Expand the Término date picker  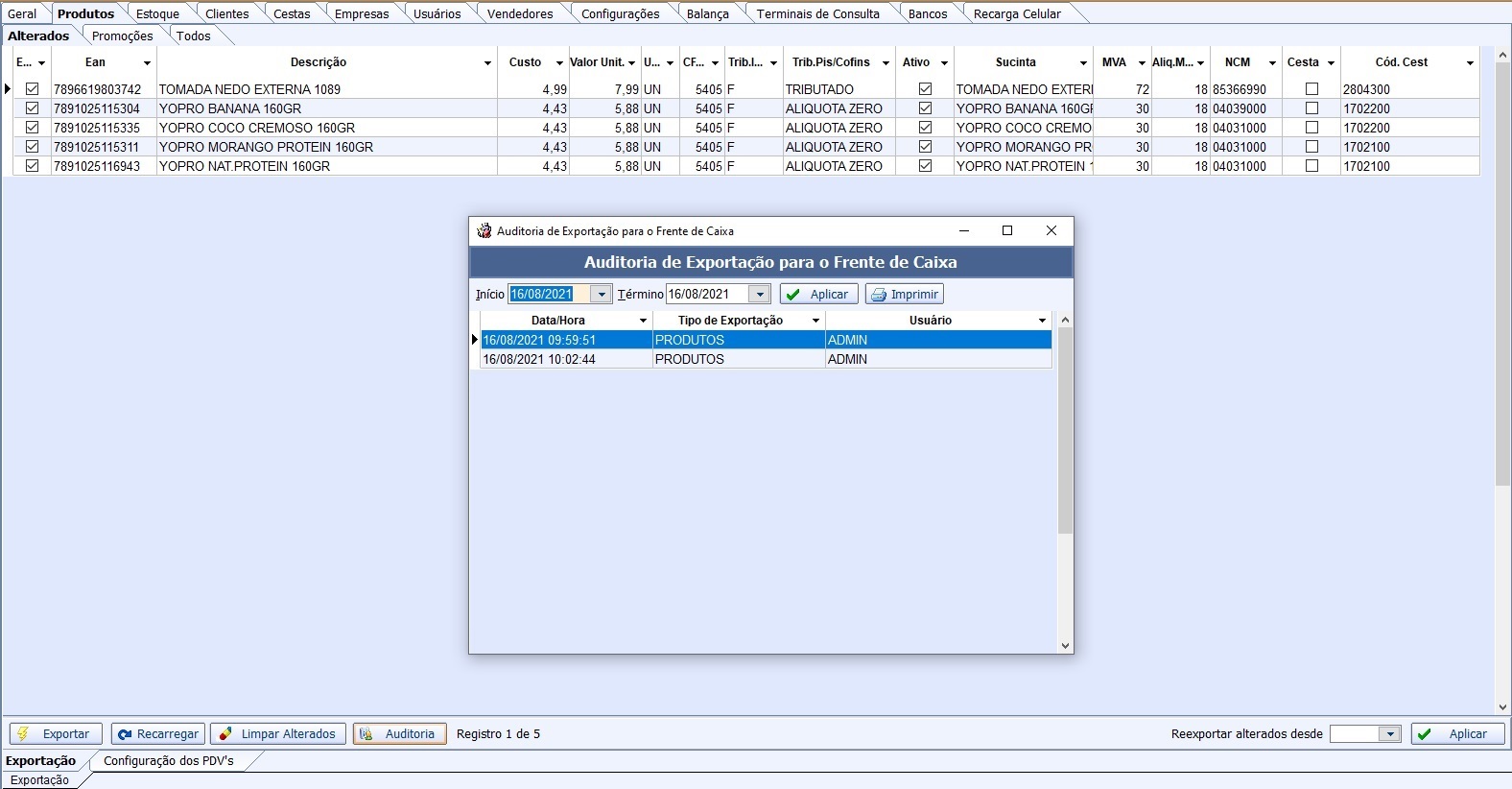tap(760, 295)
